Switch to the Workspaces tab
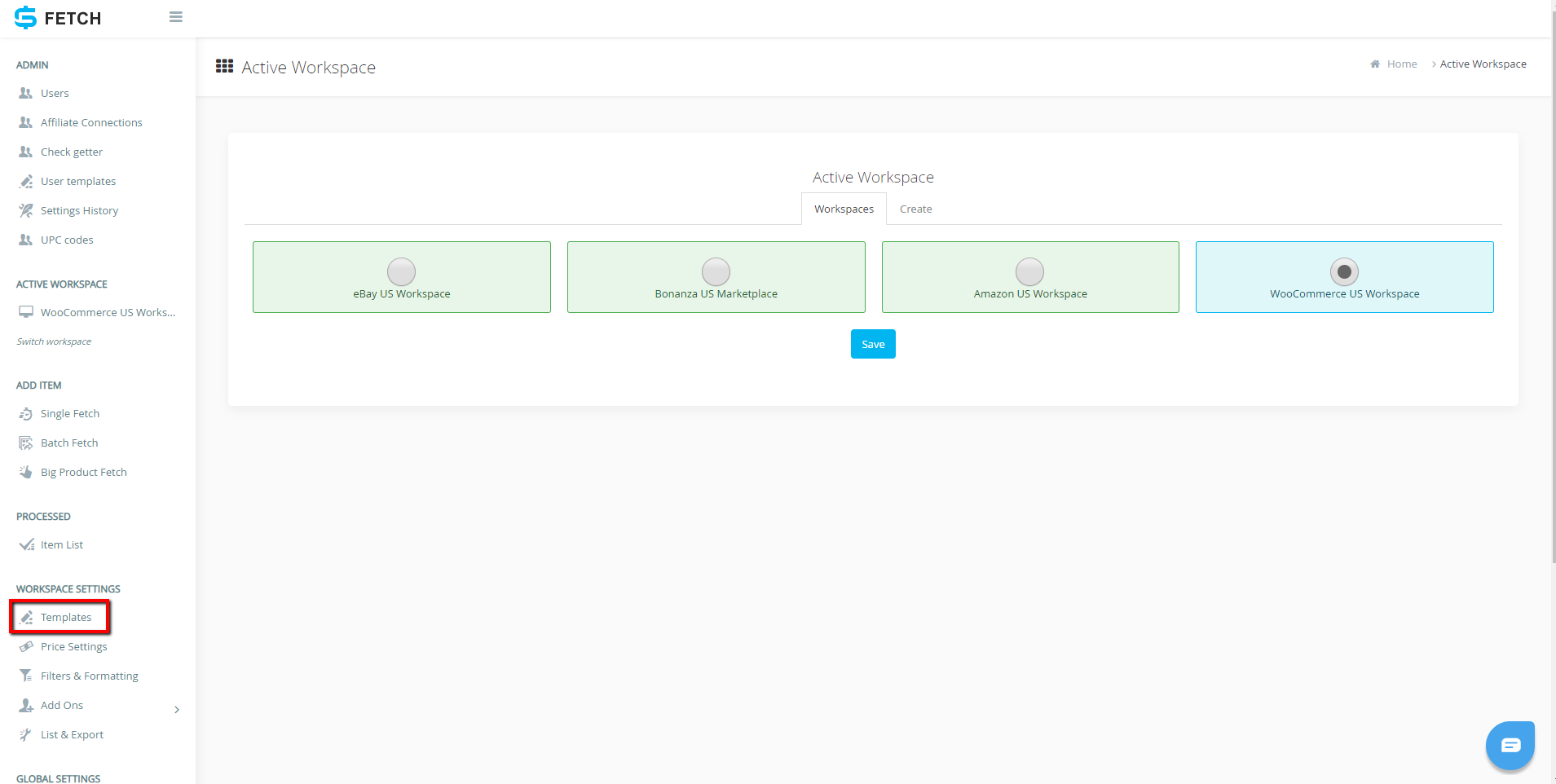This screenshot has height=784, width=1556. 844,209
